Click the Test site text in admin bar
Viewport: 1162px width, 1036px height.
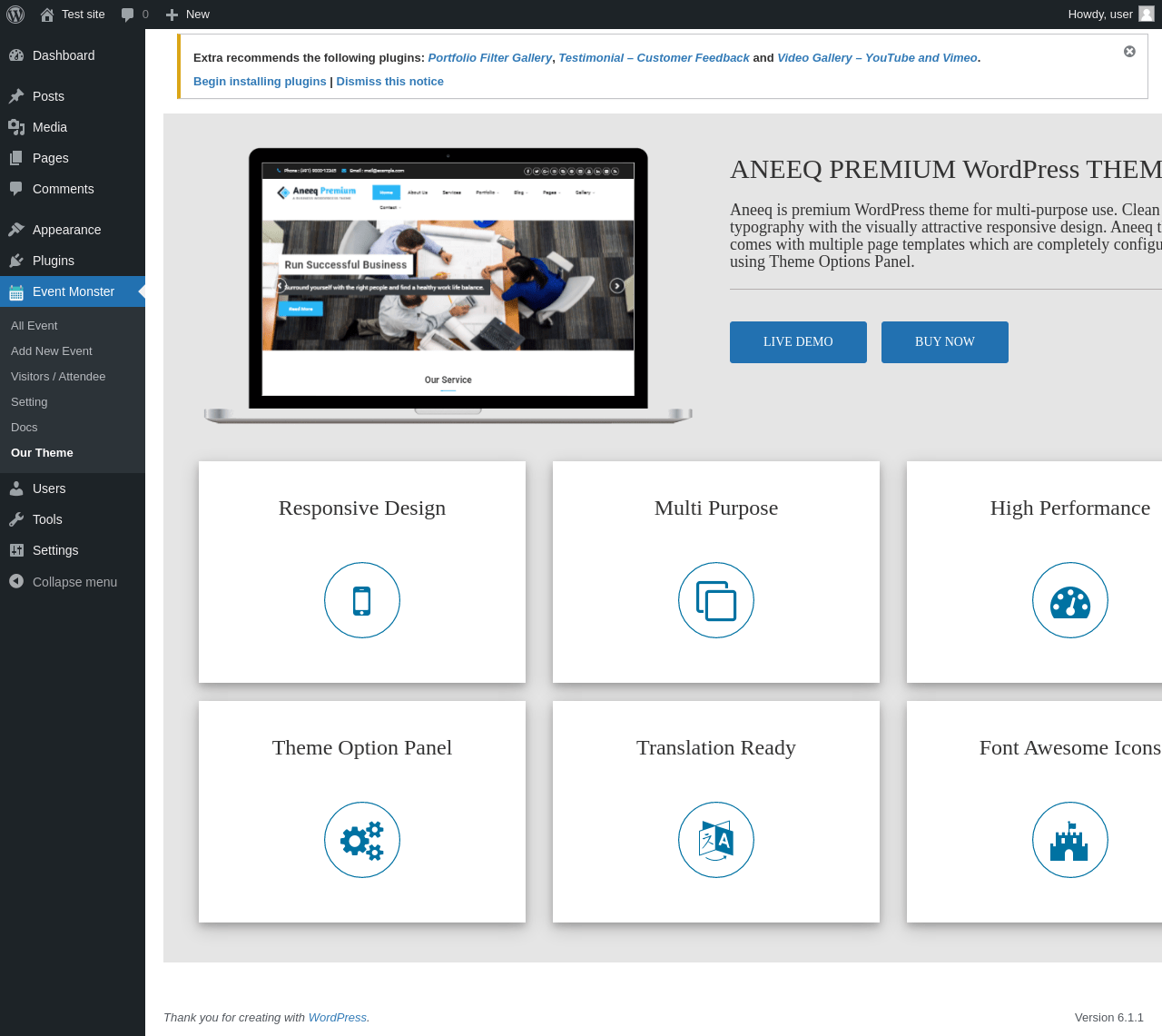click(x=84, y=15)
